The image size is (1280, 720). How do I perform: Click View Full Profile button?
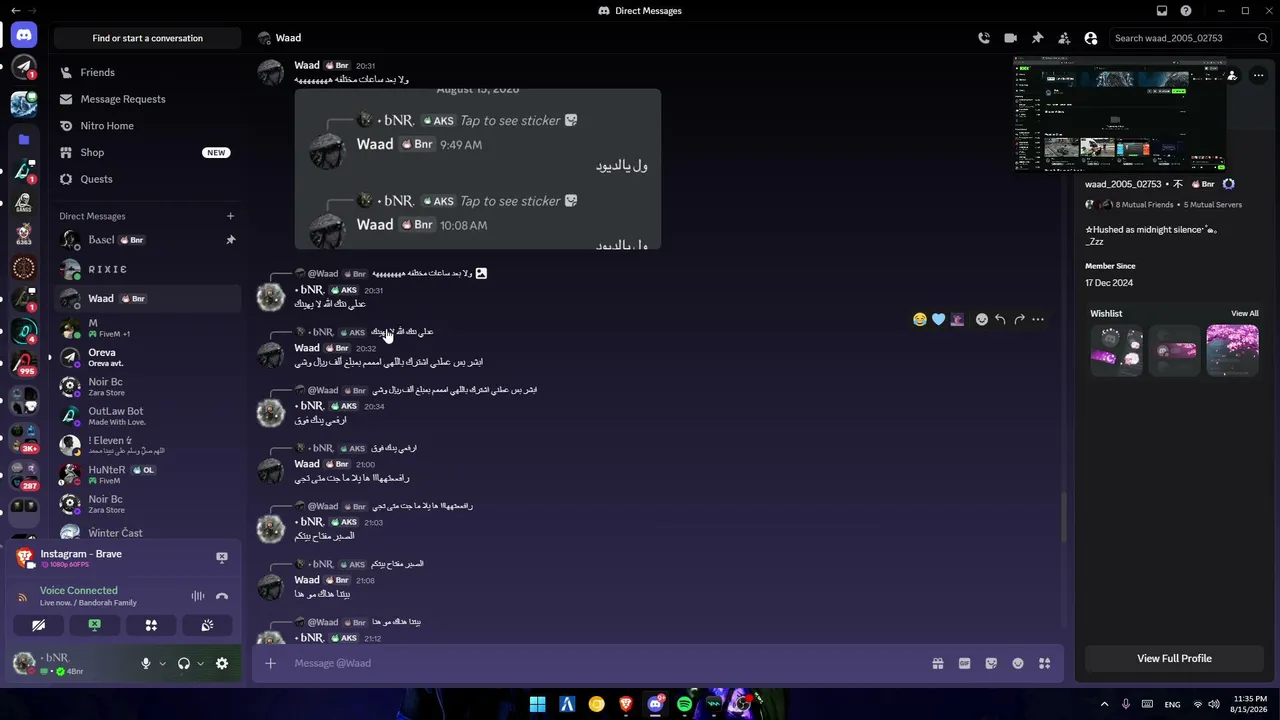click(x=1174, y=658)
